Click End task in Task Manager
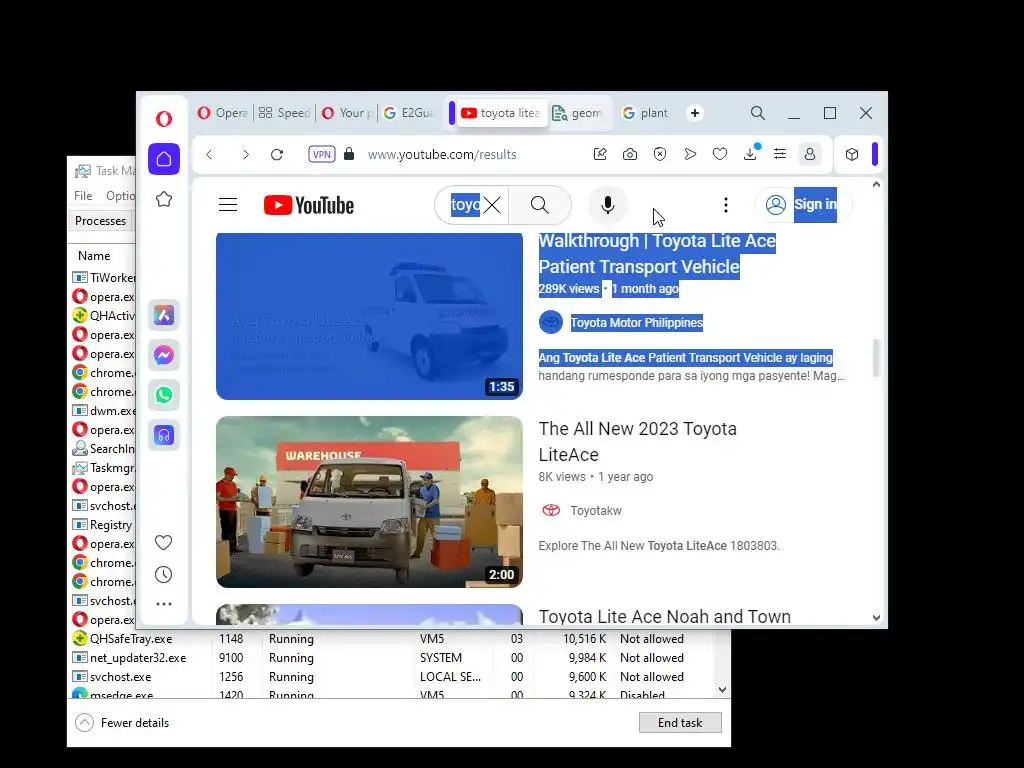 (680, 722)
